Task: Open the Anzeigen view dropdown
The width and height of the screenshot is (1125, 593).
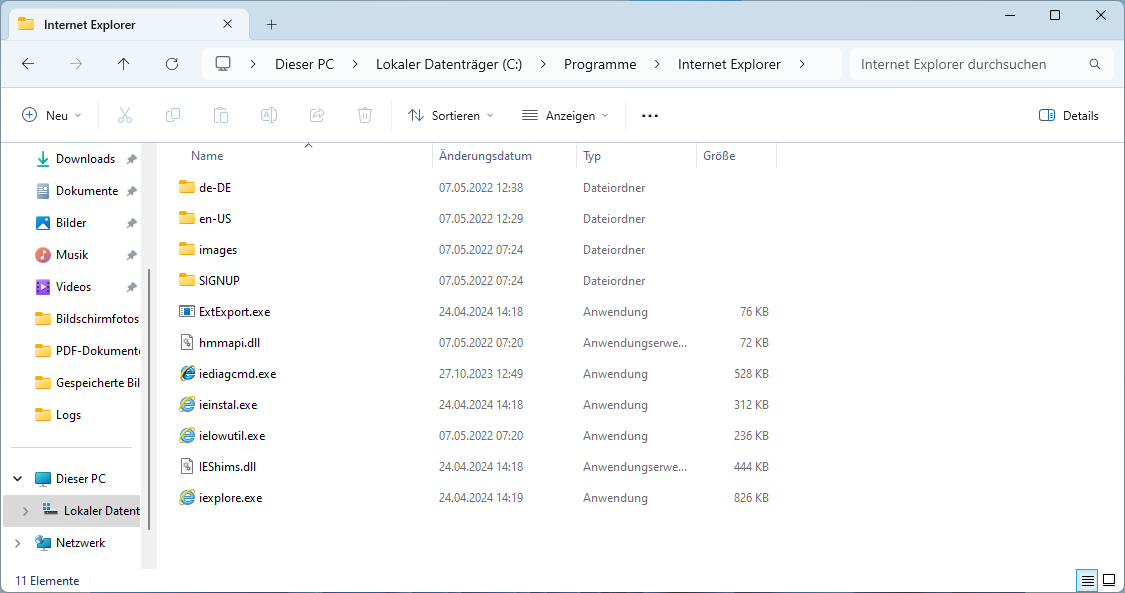Action: click(x=565, y=116)
